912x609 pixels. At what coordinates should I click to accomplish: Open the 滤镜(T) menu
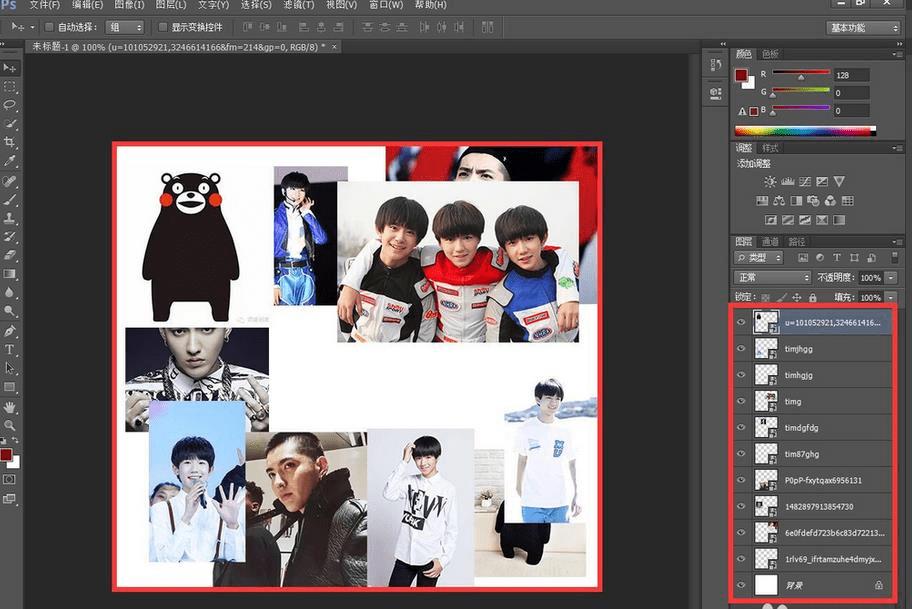pos(298,5)
